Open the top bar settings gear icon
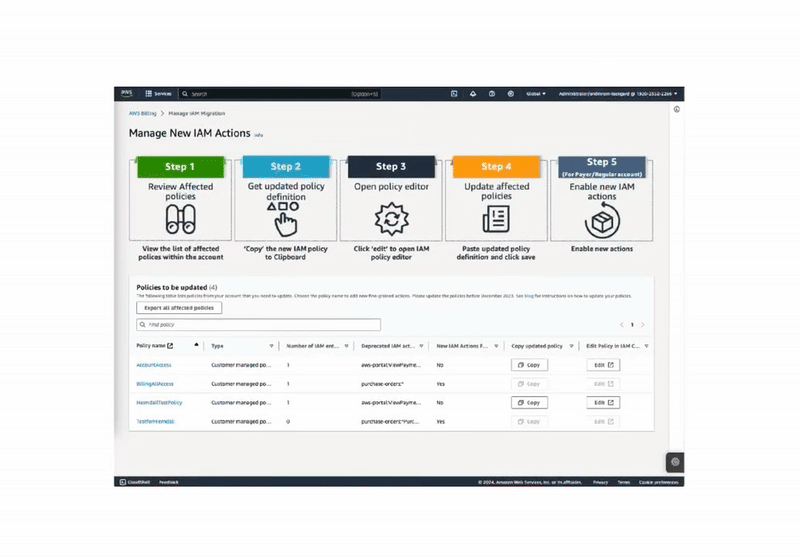800x557 pixels. [511, 94]
